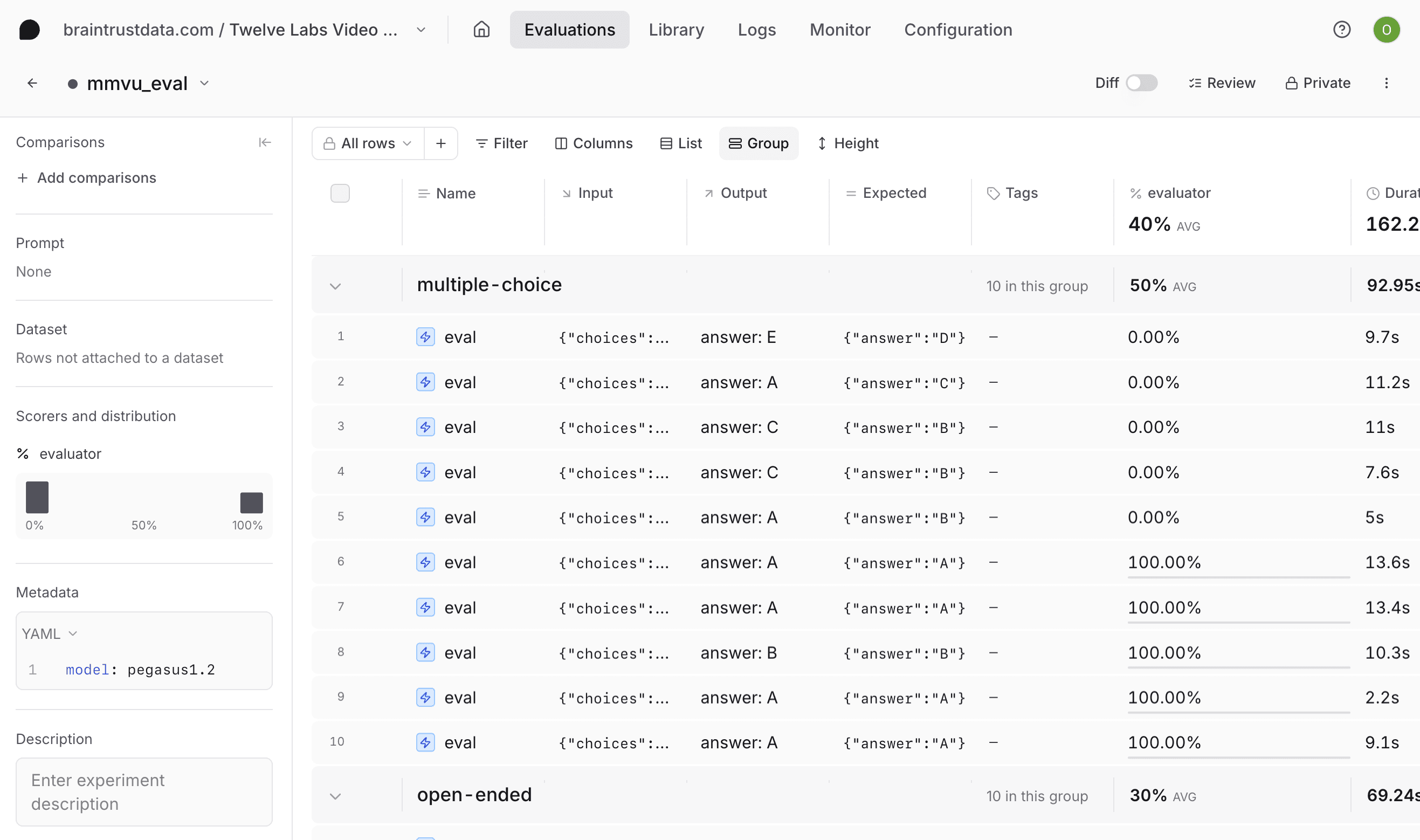This screenshot has width=1420, height=840.
Task: Open the green user avatar
Action: 1386,30
